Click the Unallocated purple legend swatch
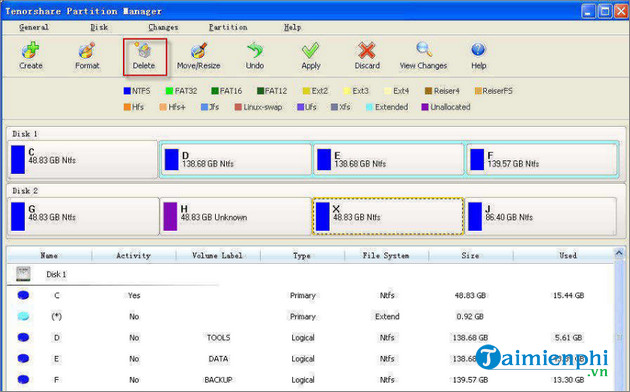Image resolution: width=630 pixels, height=392 pixels. [425, 107]
